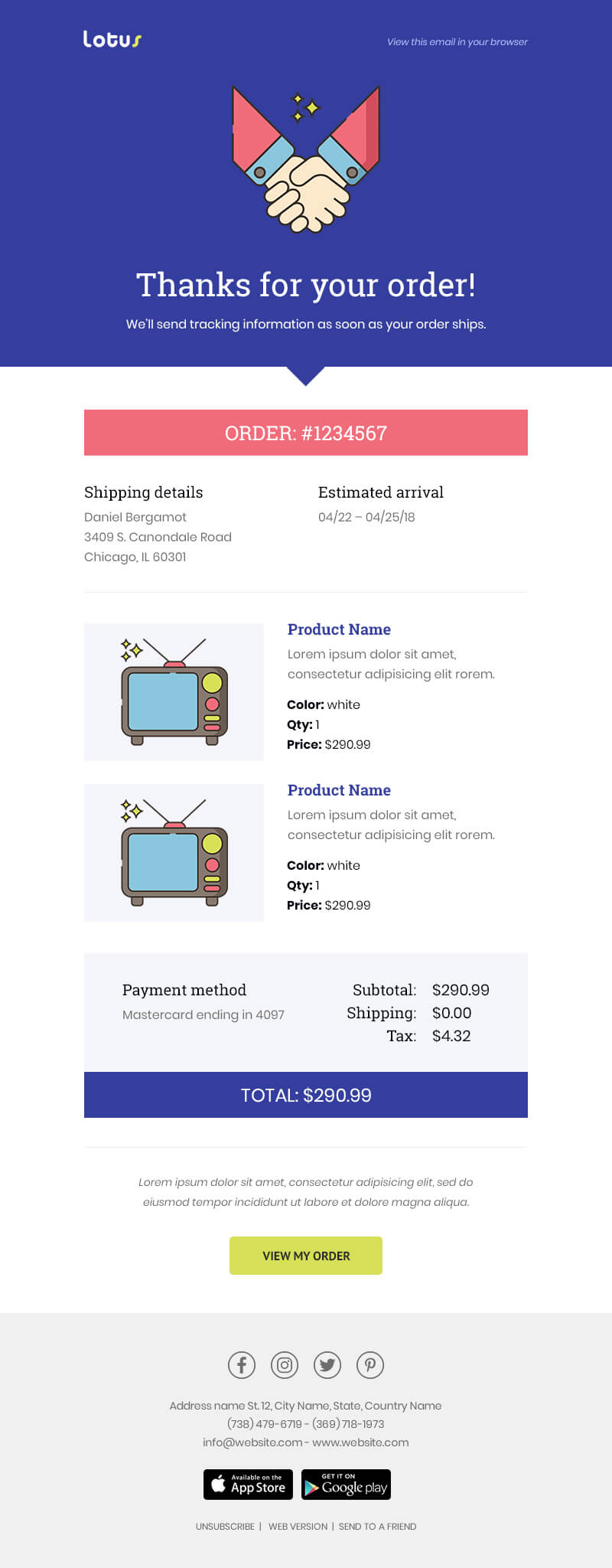The height and width of the screenshot is (1568, 612).
Task: Click the www.website.com link
Action: coord(360,1442)
